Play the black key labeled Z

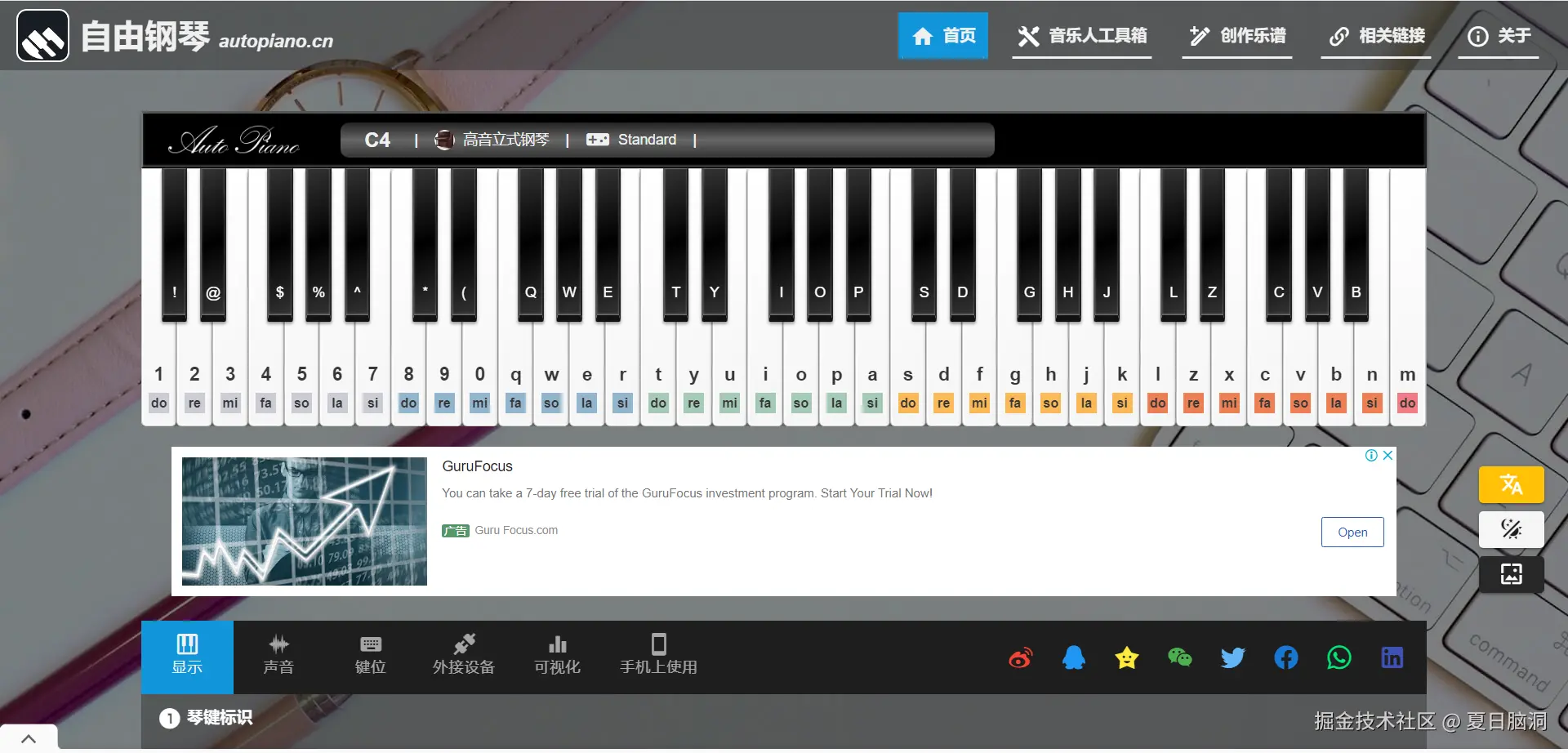click(x=1212, y=243)
